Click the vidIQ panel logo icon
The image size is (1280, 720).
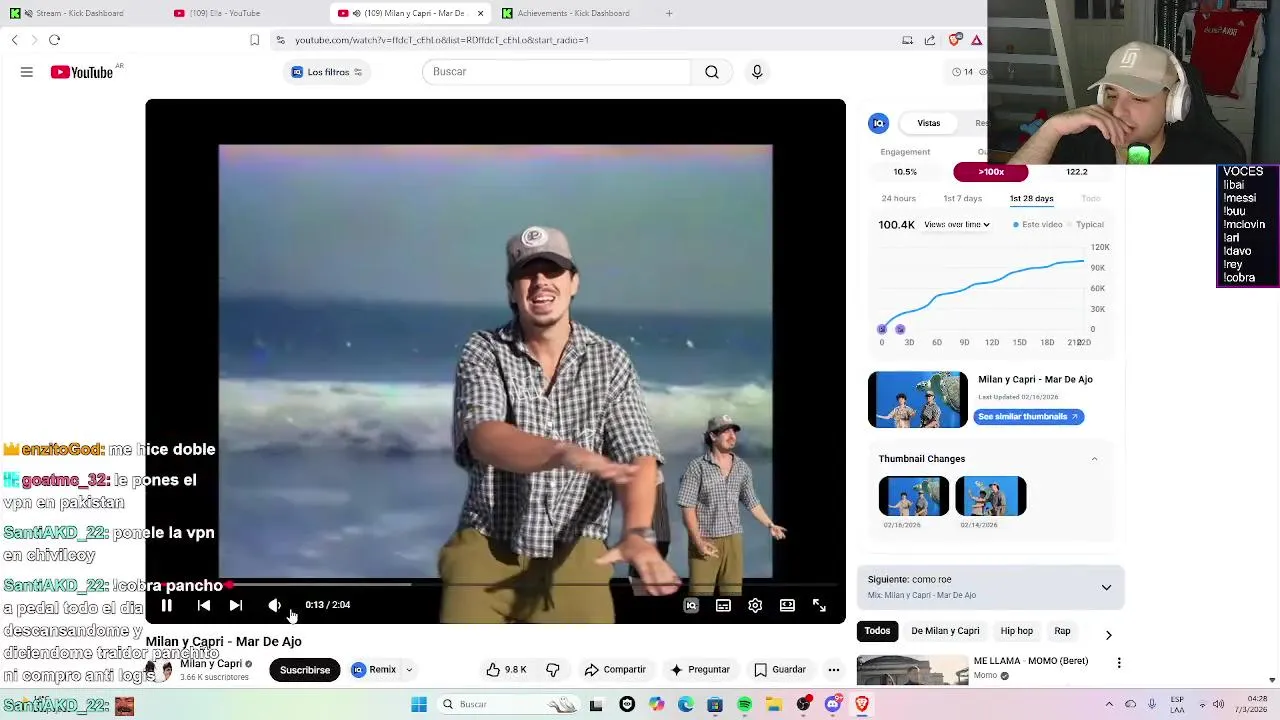879,123
